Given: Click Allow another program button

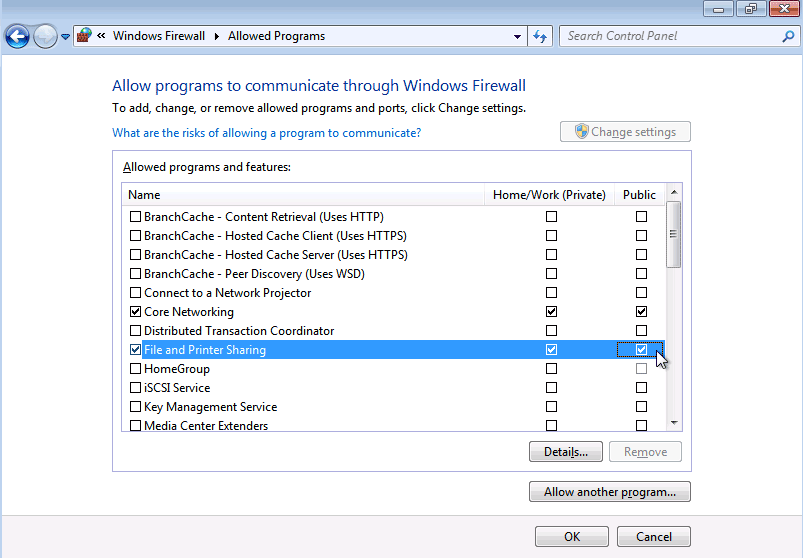Looking at the screenshot, I should coord(609,492).
